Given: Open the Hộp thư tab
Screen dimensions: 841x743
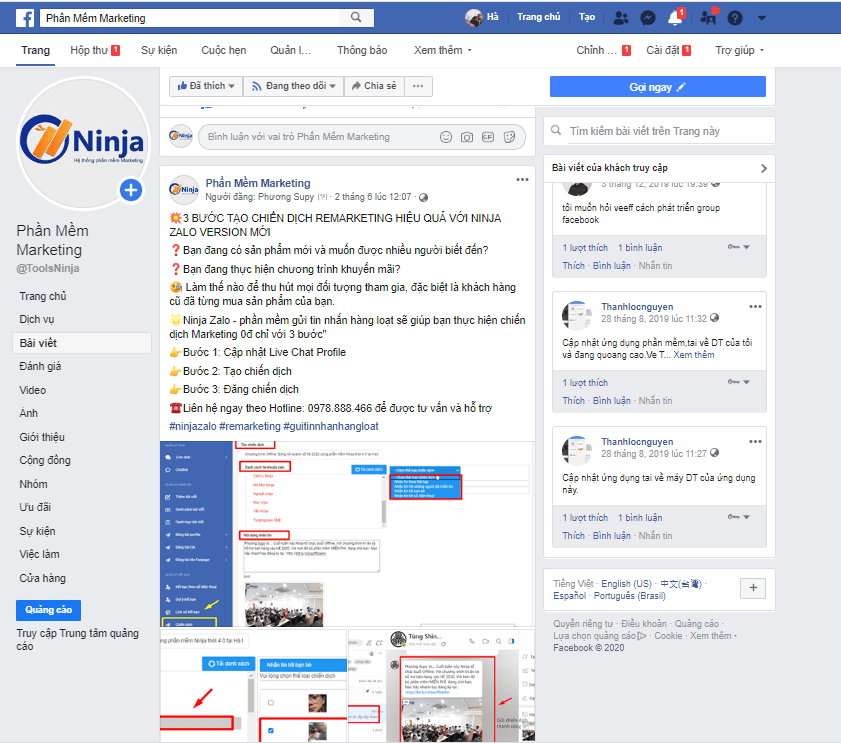Looking at the screenshot, I should [95, 50].
